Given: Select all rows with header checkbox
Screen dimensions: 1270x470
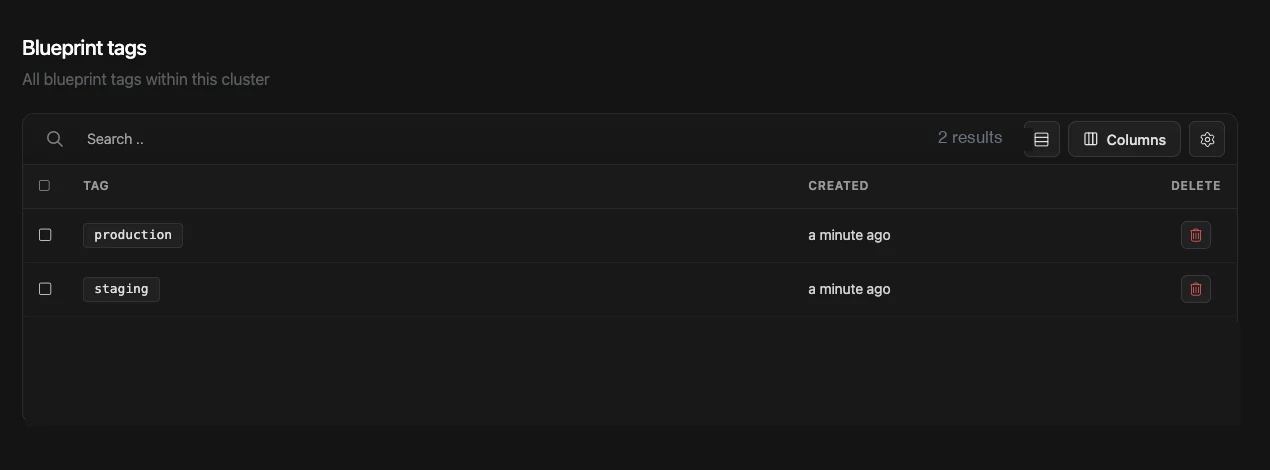Looking at the screenshot, I should [x=44, y=186].
